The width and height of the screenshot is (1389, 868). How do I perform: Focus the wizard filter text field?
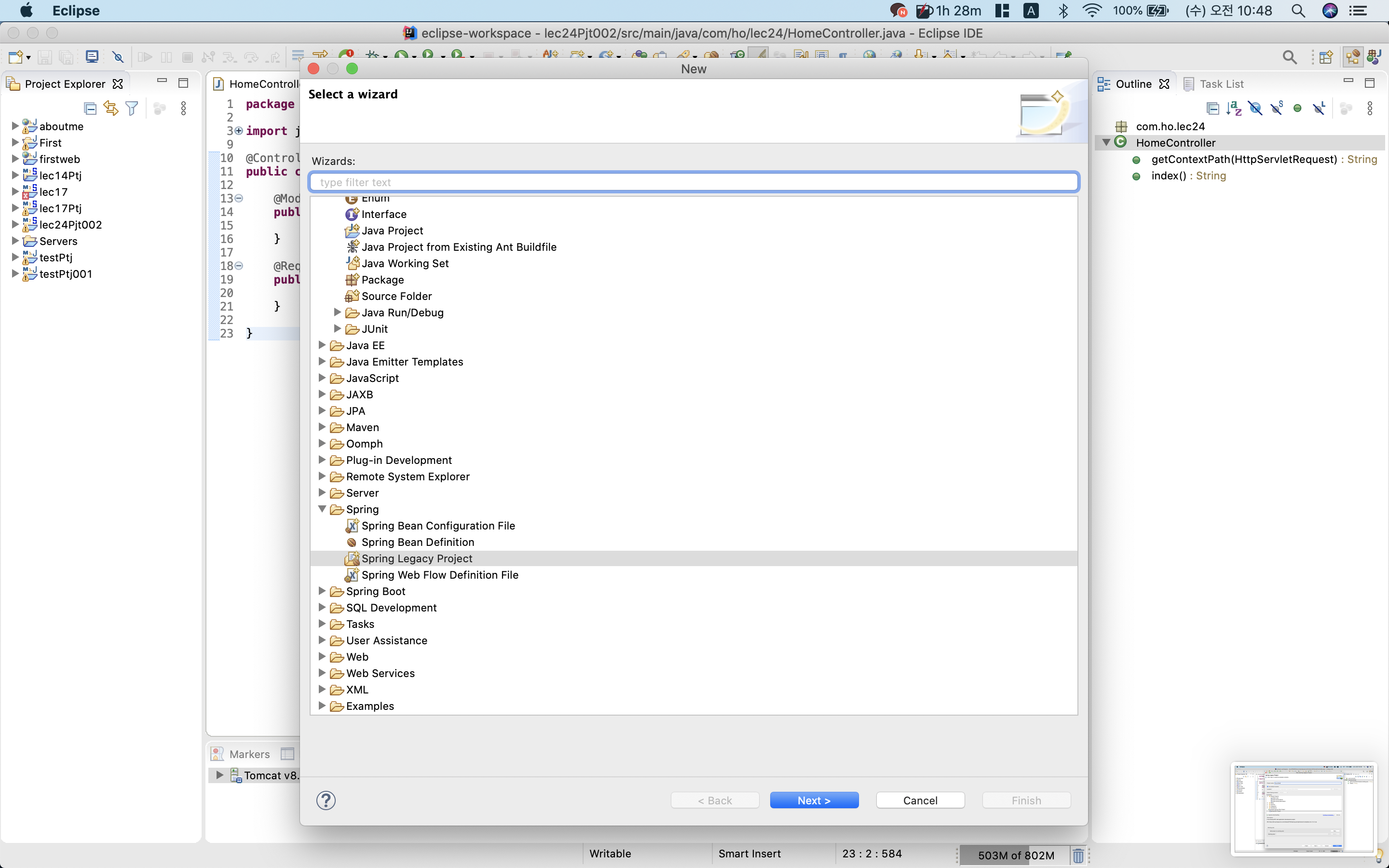click(694, 182)
